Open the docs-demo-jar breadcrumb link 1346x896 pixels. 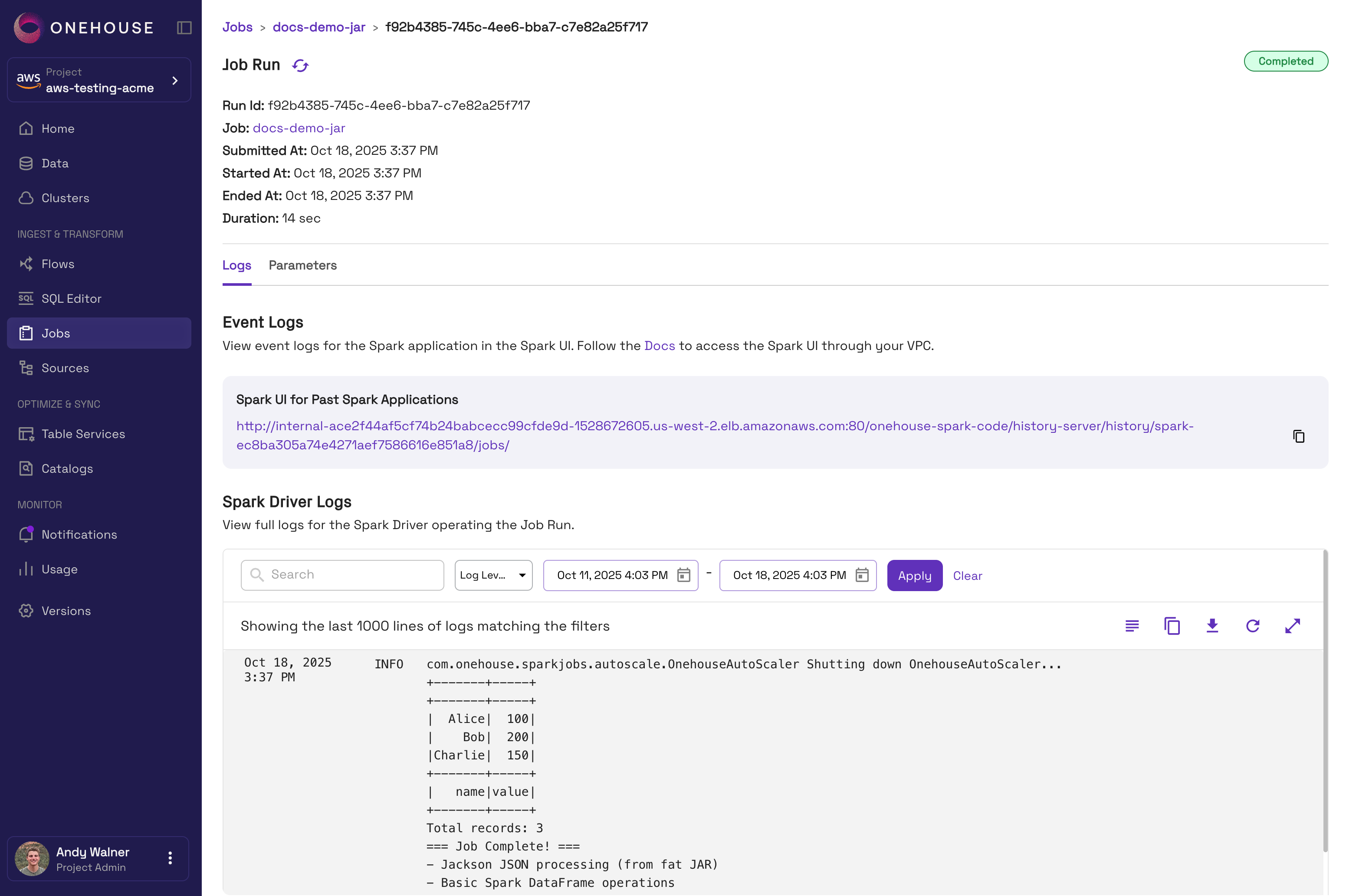pos(318,27)
